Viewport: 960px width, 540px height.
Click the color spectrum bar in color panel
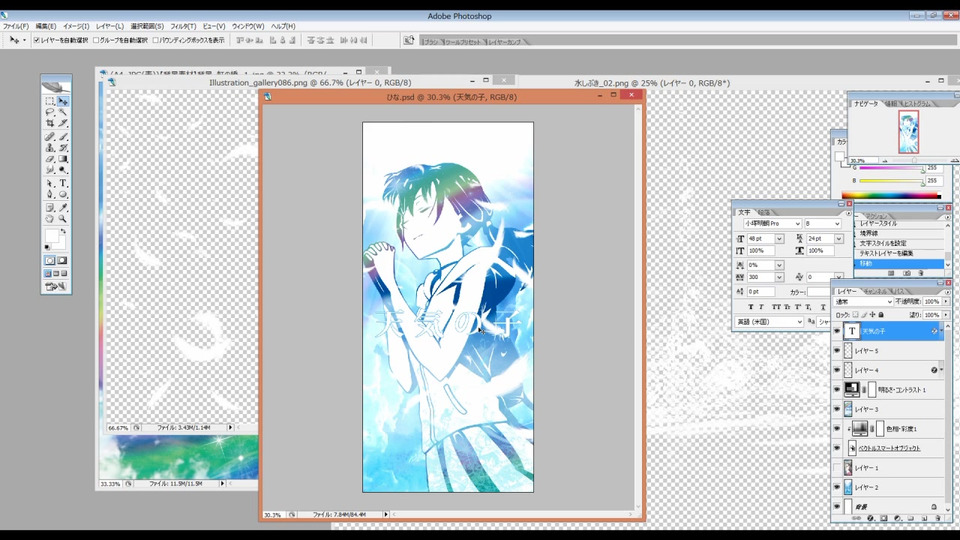click(891, 196)
